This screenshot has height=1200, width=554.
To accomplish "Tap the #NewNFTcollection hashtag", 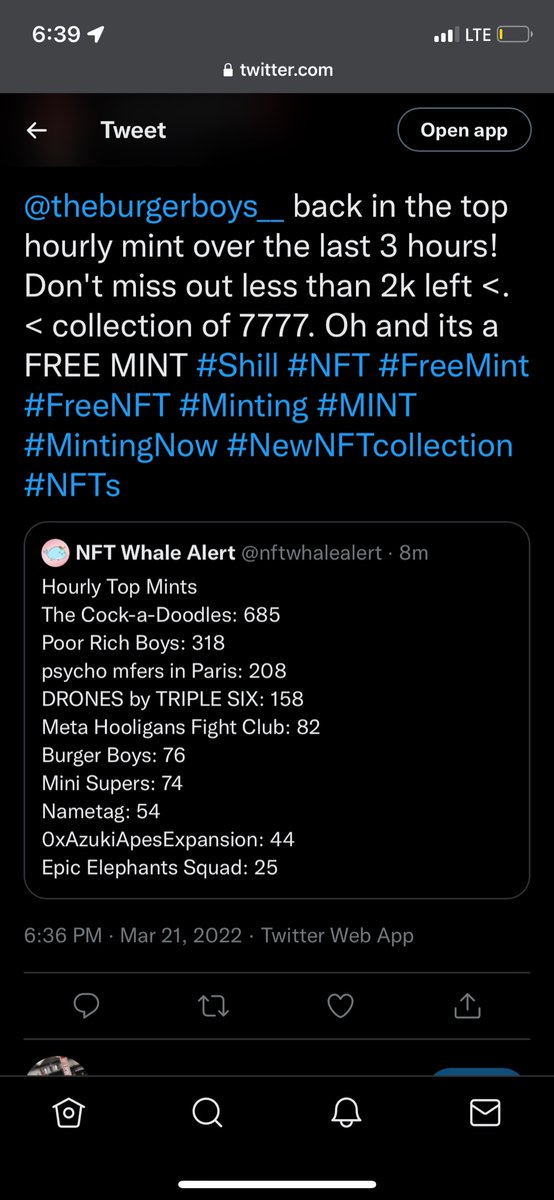I will pos(373,444).
